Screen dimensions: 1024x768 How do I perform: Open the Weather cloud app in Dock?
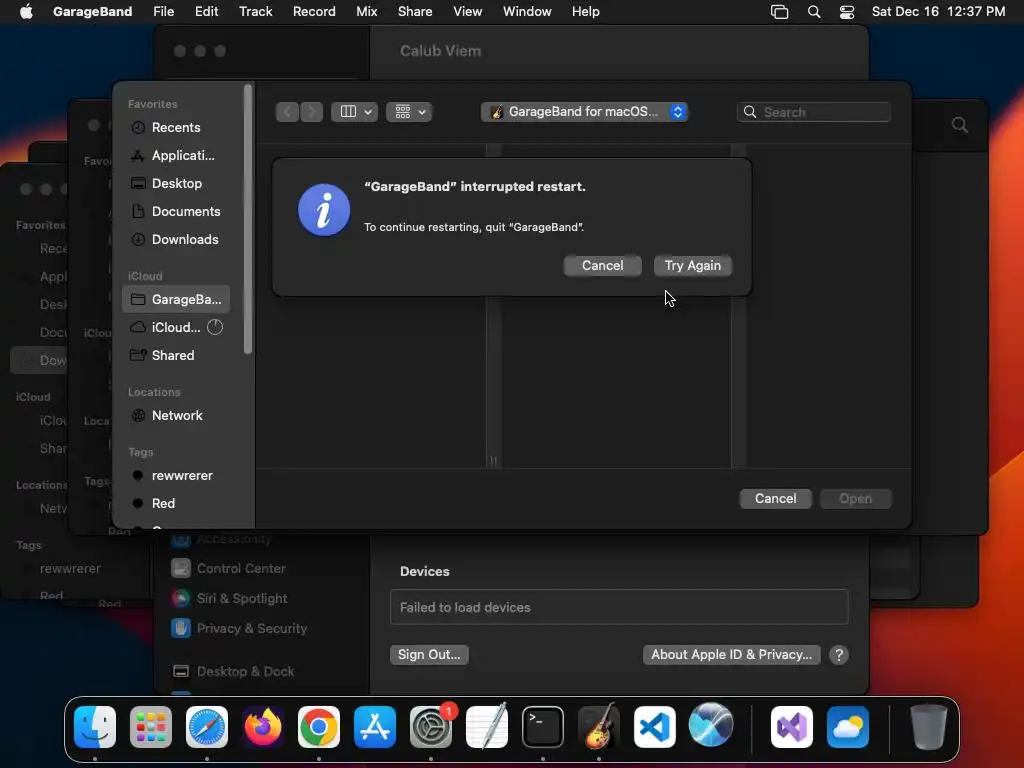coord(848,727)
